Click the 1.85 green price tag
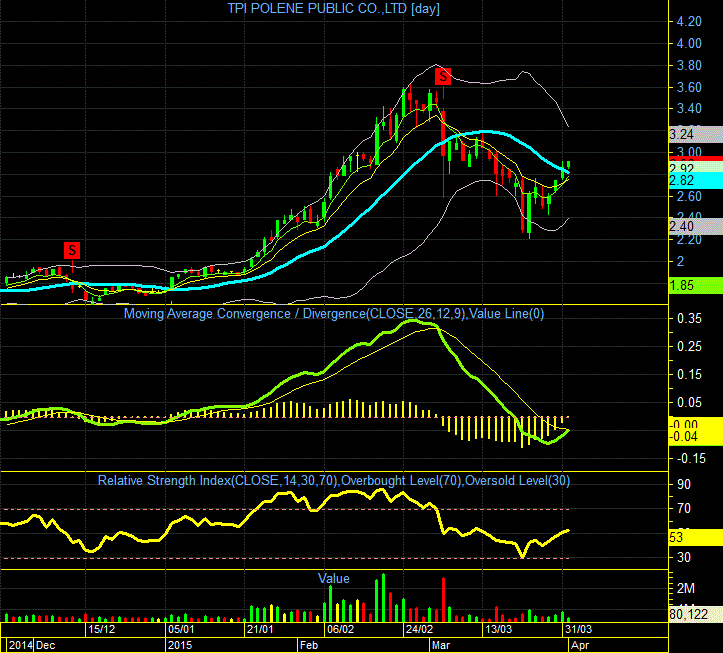This screenshot has width=723, height=653. [695, 285]
